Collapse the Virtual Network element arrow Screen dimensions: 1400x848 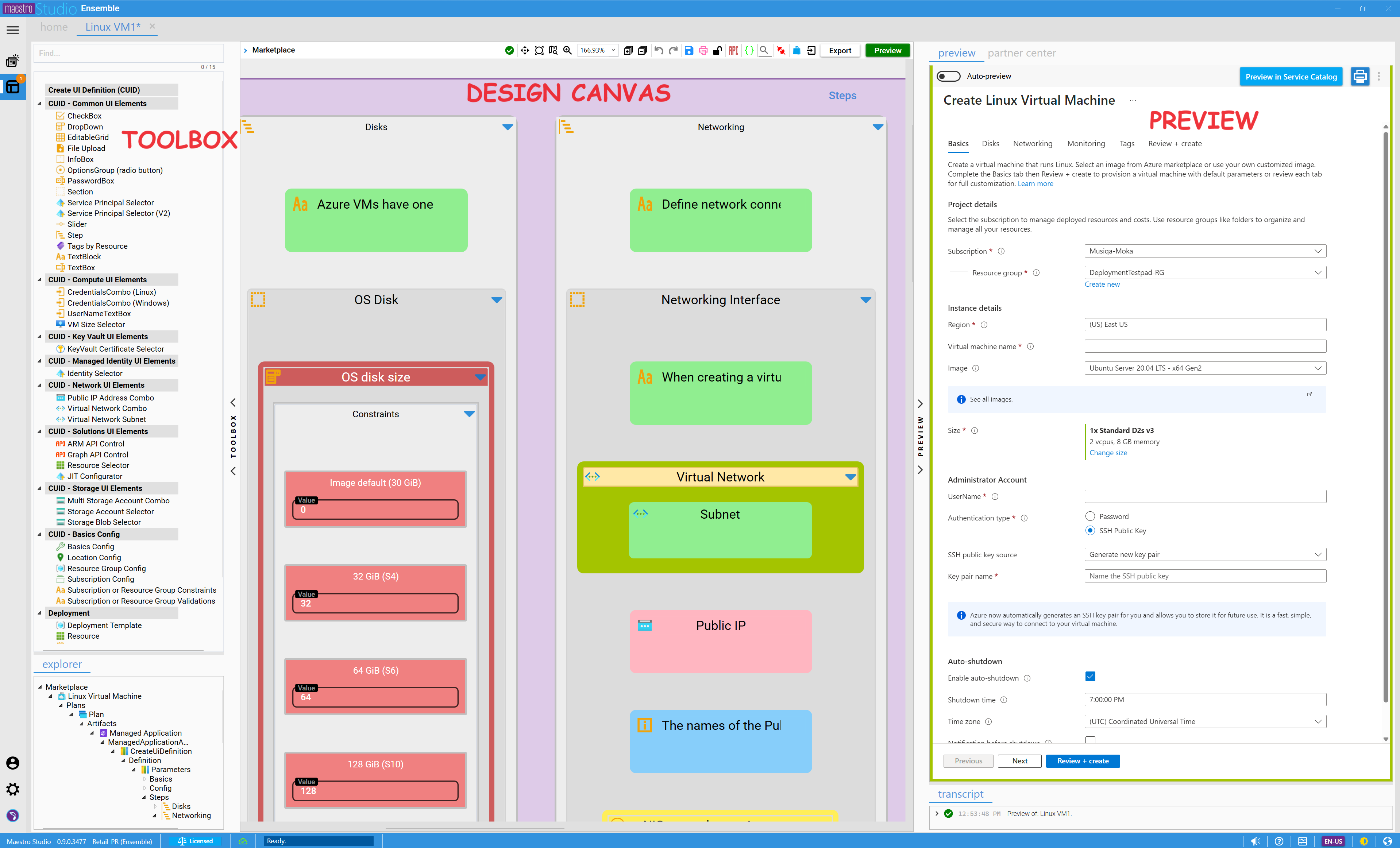(851, 477)
